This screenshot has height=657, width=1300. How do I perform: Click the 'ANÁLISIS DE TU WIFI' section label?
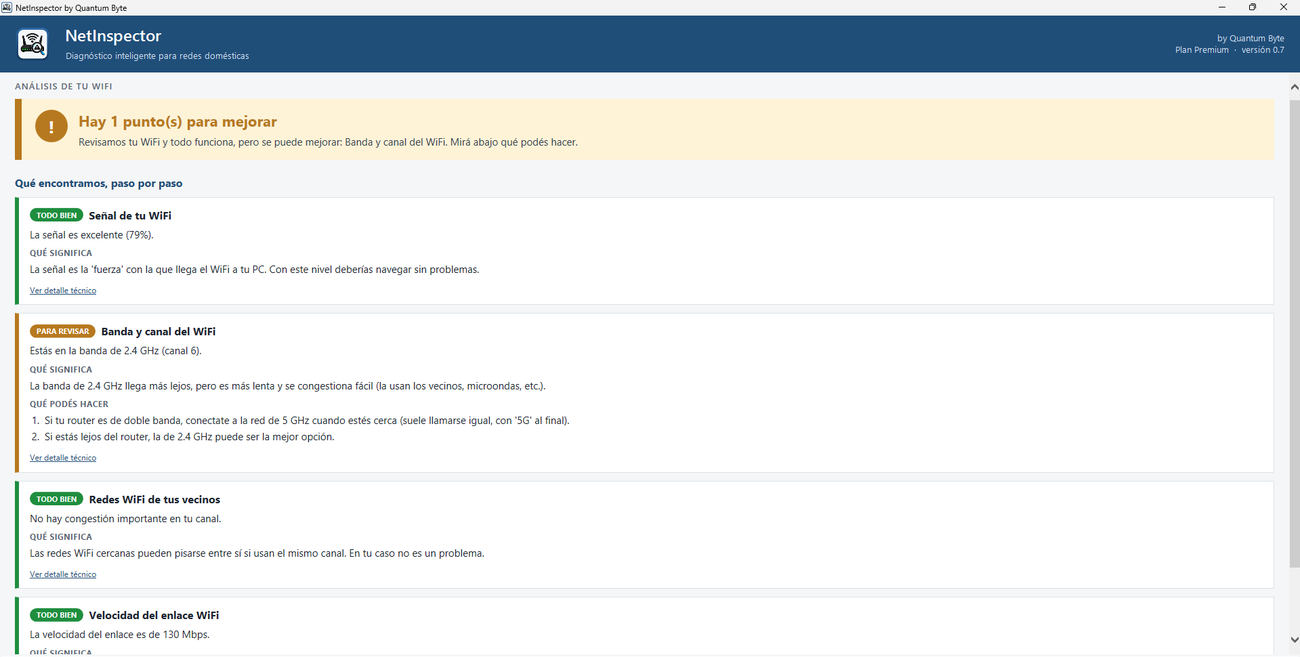[x=63, y=87]
